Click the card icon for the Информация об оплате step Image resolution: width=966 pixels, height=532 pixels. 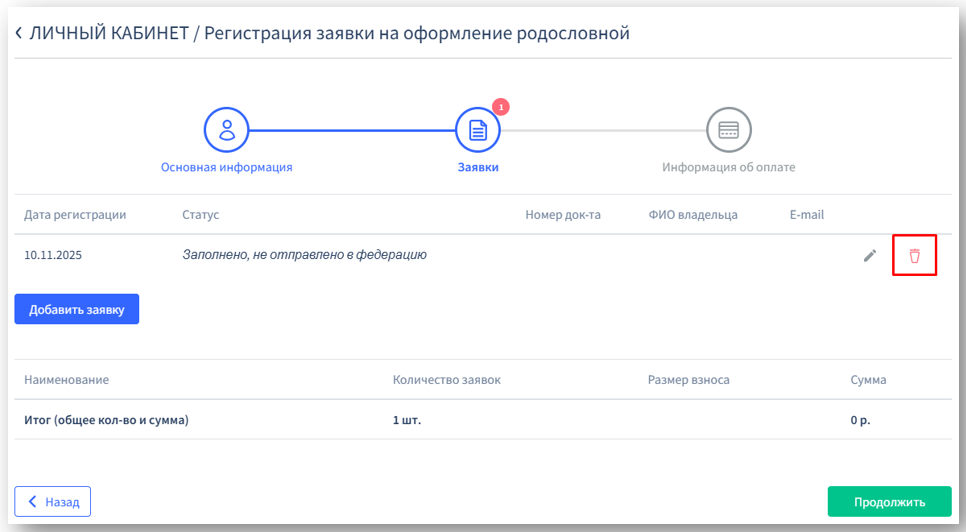[728, 129]
